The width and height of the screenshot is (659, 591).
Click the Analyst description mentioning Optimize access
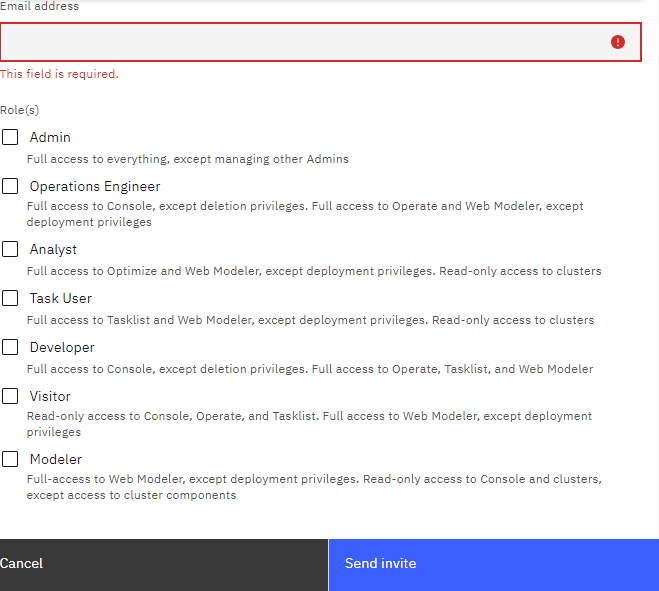click(314, 271)
